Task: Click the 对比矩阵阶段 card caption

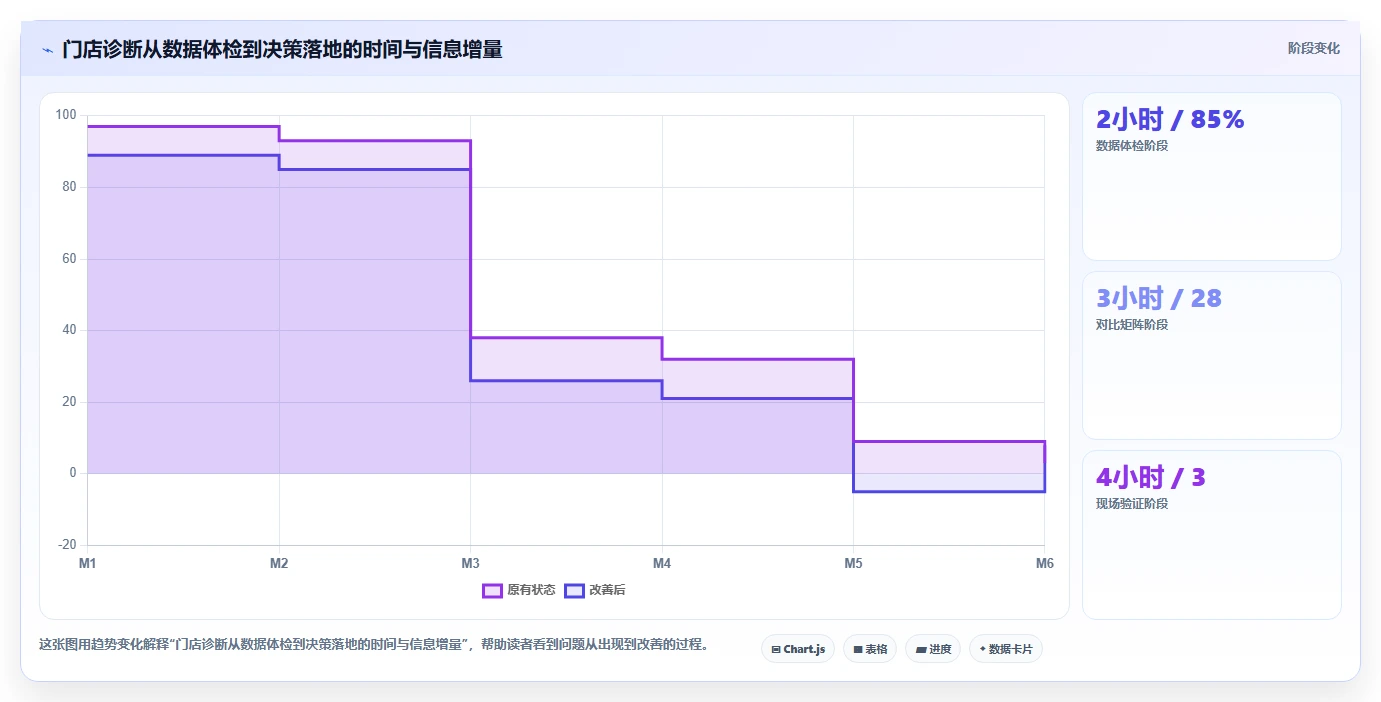Action: (1132, 325)
